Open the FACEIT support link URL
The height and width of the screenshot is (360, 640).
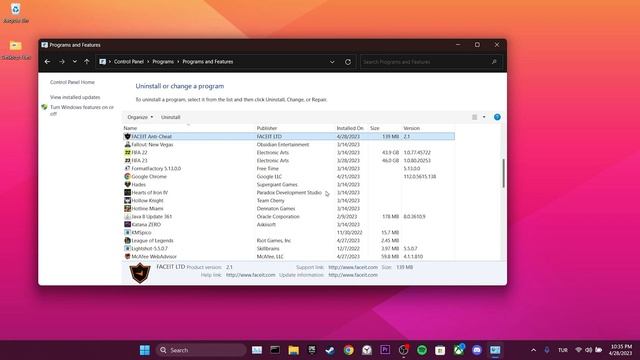pyautogui.click(x=353, y=267)
